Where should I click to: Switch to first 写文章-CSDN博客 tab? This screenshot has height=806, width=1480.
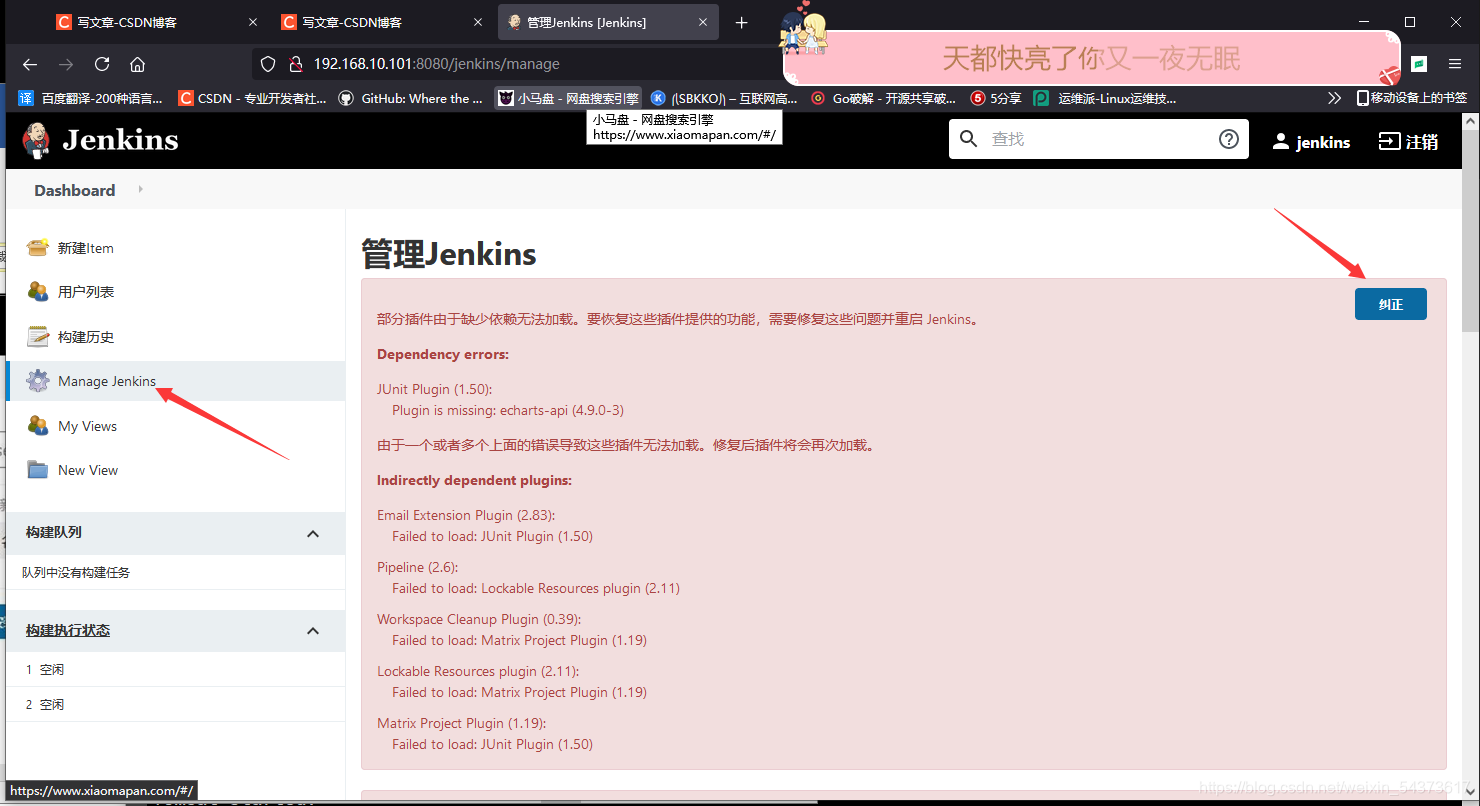tap(155, 22)
